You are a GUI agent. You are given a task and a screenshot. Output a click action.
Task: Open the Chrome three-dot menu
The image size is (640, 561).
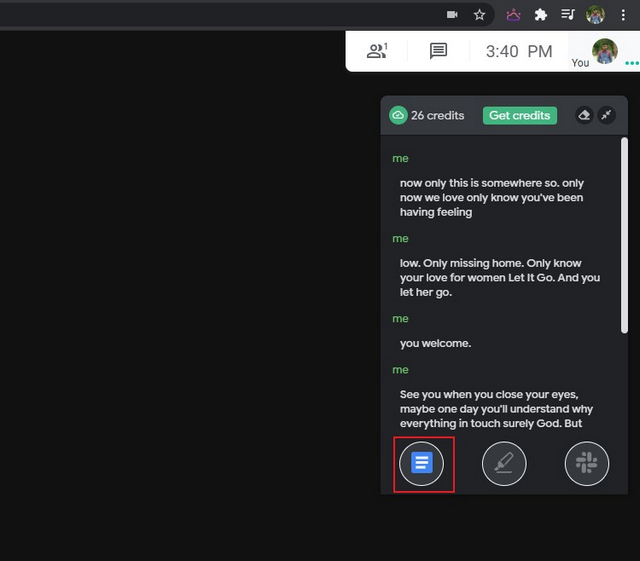(623, 15)
